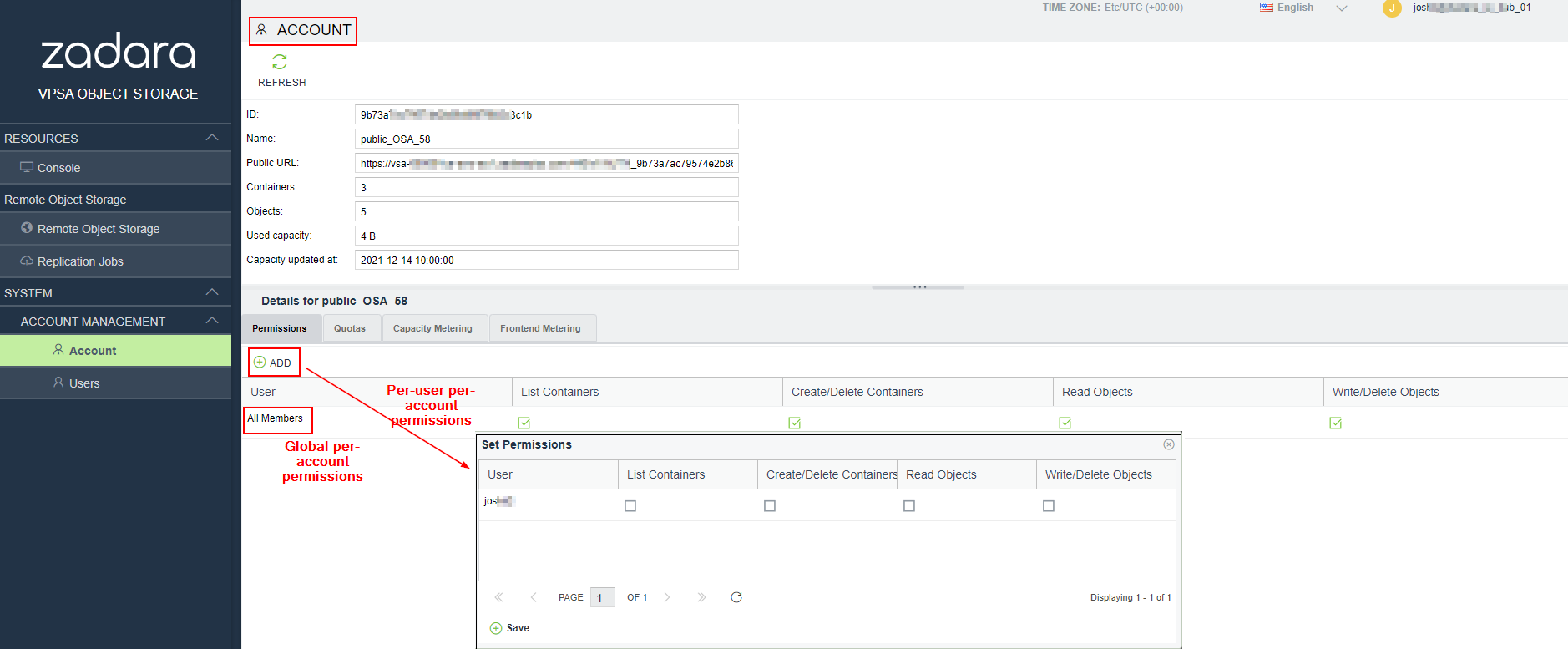Collapse the ACCOUNT MANAGEMENT section

click(x=212, y=321)
